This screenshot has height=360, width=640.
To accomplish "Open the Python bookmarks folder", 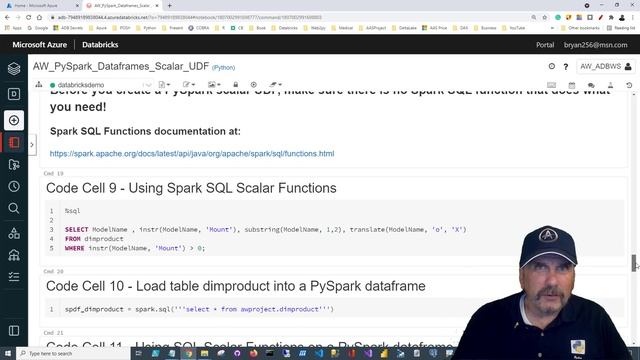I will coord(146,28).
